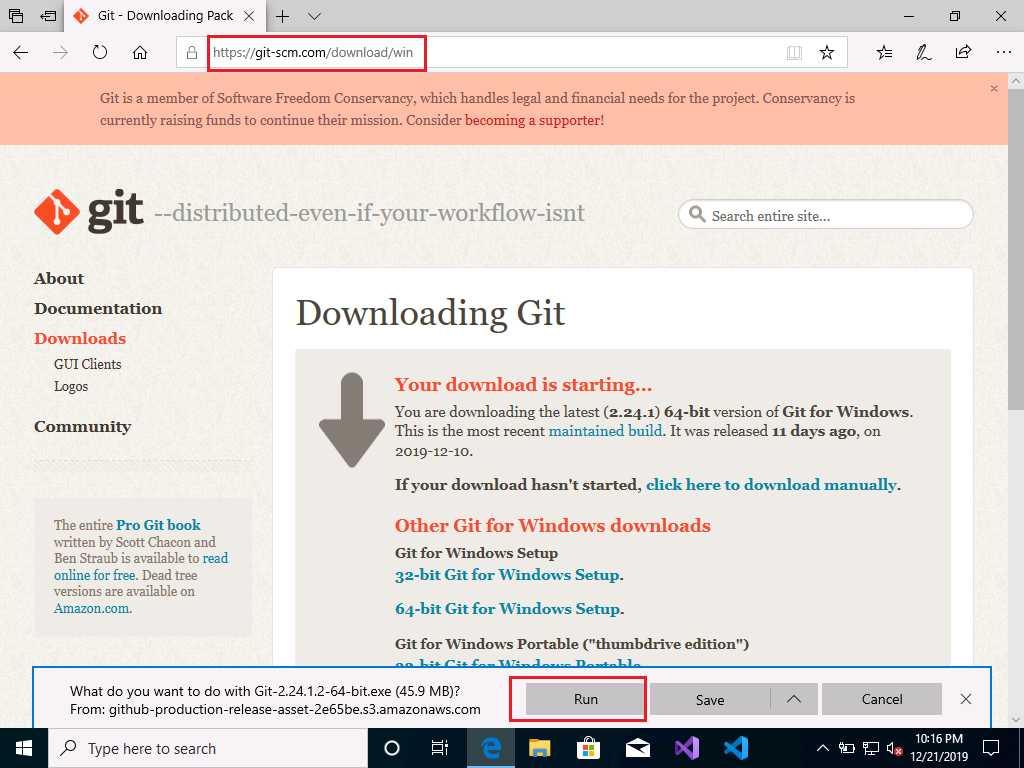Viewport: 1024px width, 768px height.
Task: Close the download prompt bar
Action: [966, 699]
